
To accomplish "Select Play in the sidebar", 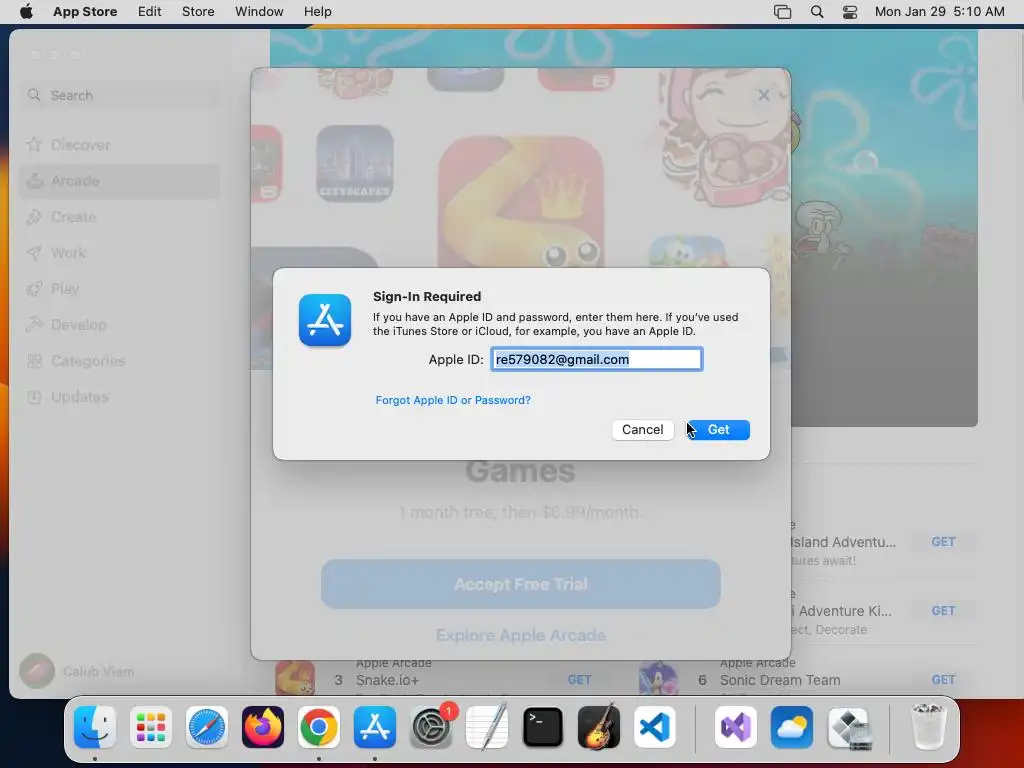I will (120, 289).
